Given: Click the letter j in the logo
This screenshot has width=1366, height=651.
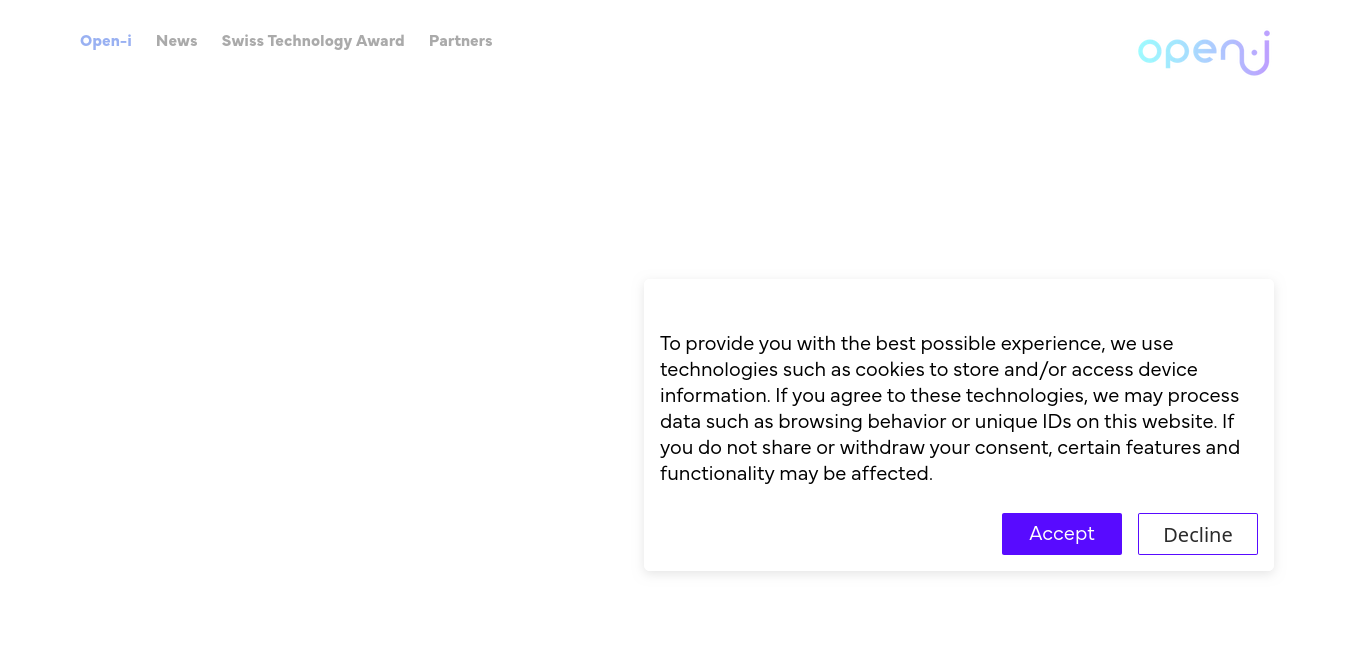Looking at the screenshot, I should [1257, 53].
